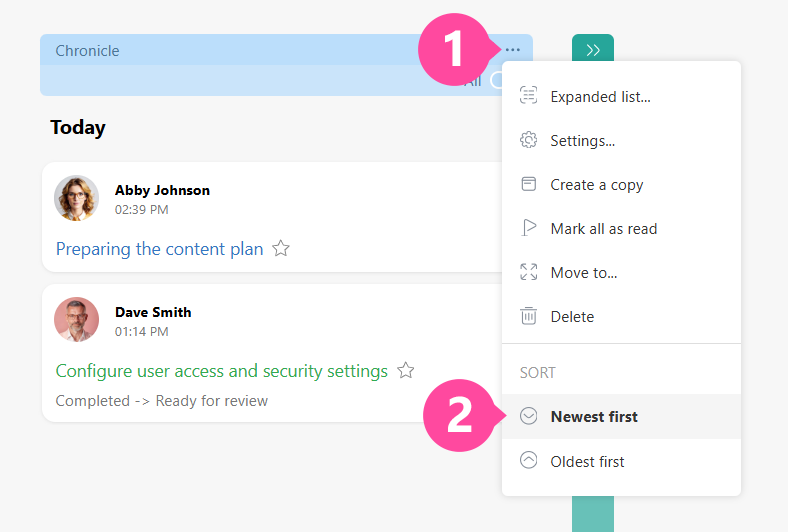Open Configure user access and security settings
The height and width of the screenshot is (532, 788).
point(222,371)
